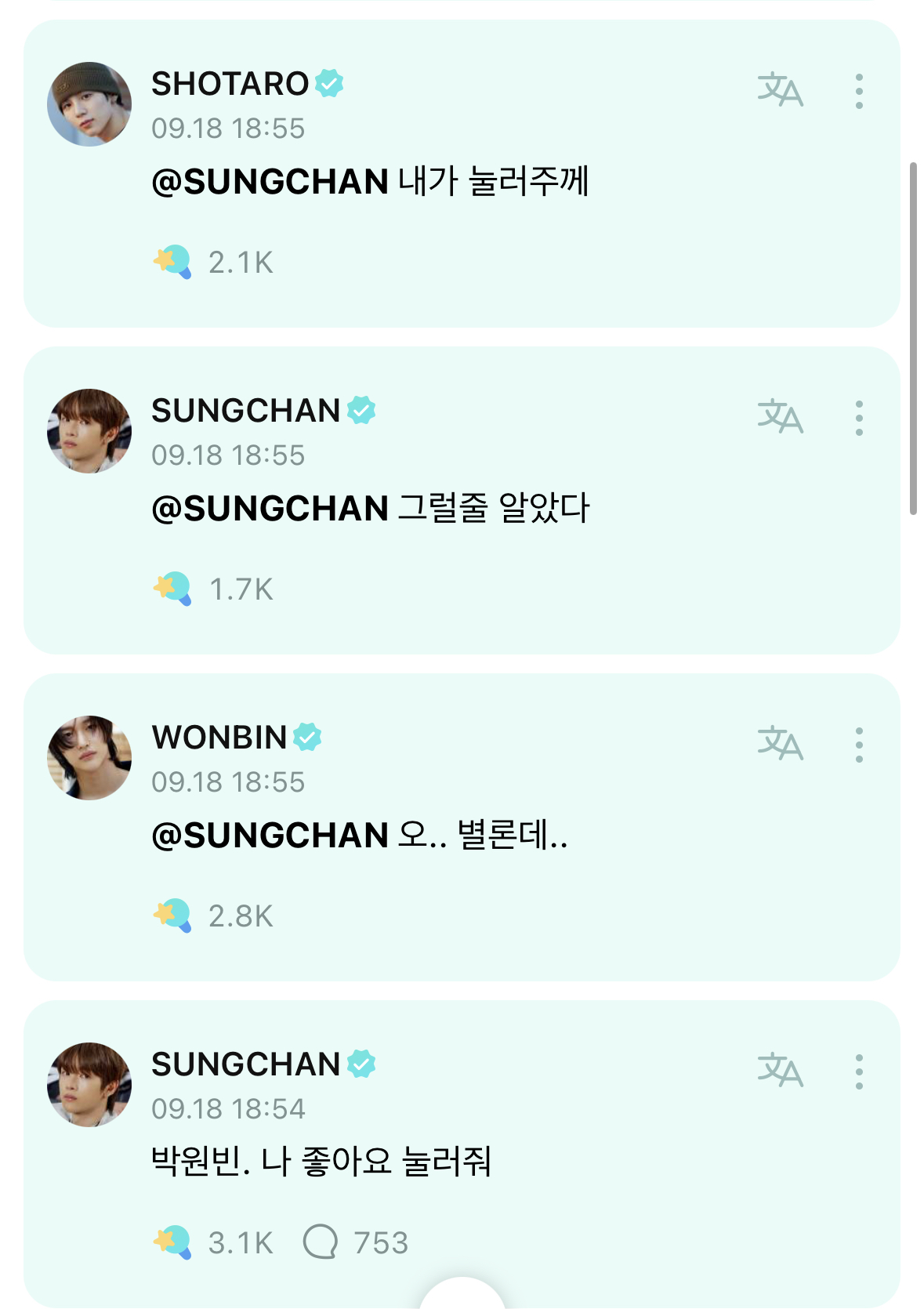Open more options on SUNGCHAN's 18:55 reply
Image resolution: width=924 pixels, height=1309 pixels.
[x=859, y=418]
